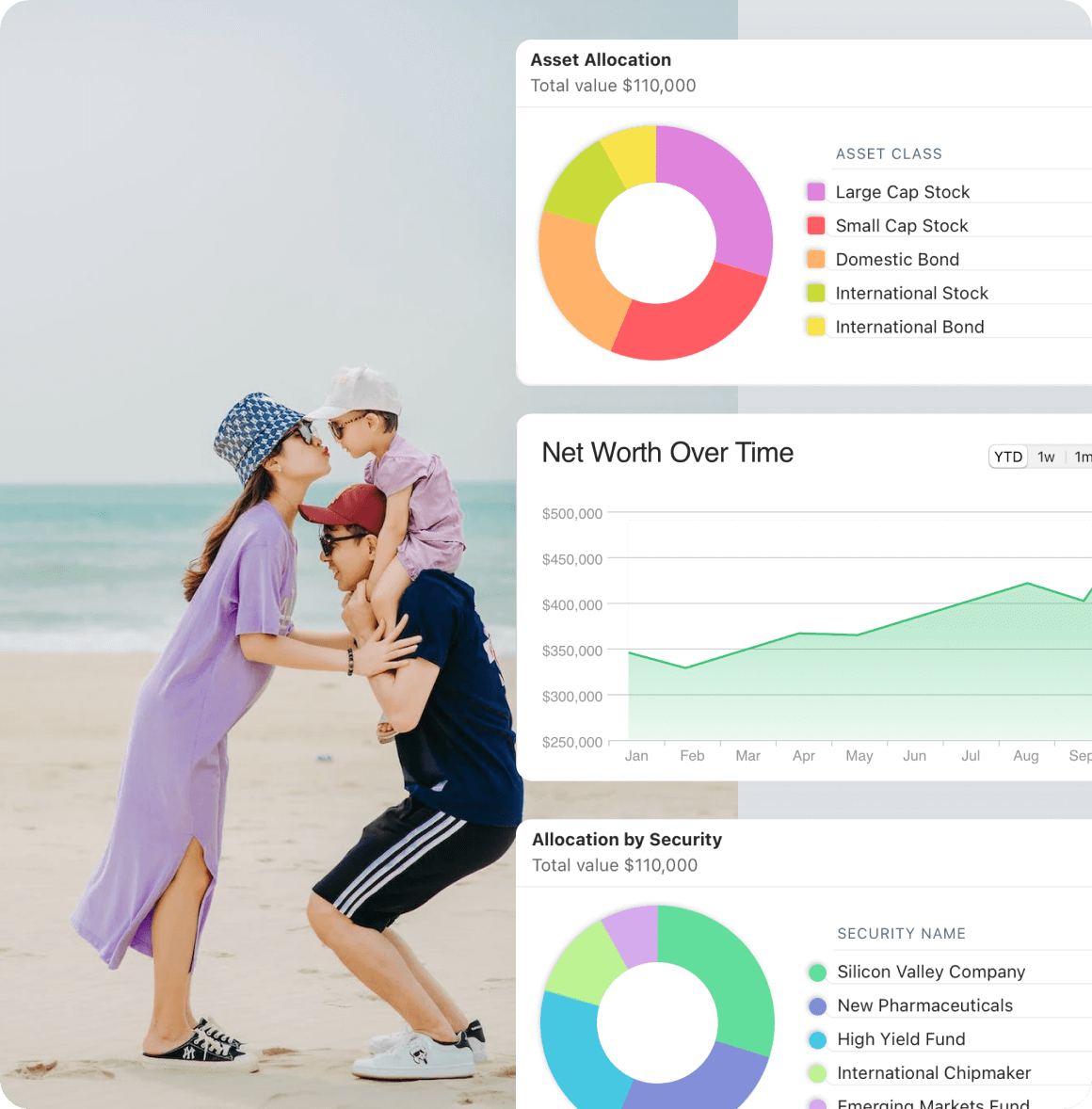Select the 1m time range tab
Image resolution: width=1092 pixels, height=1109 pixels.
coord(1083,457)
